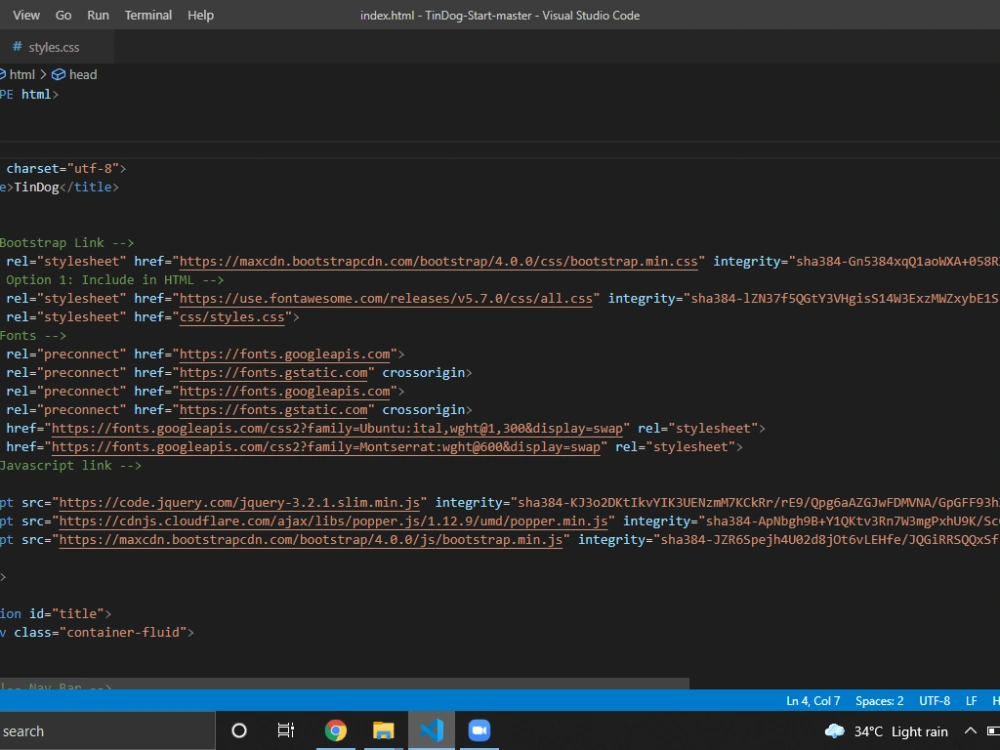Screen dimensions: 1000x750
Task: Change end of line sequence LF
Action: point(971,701)
